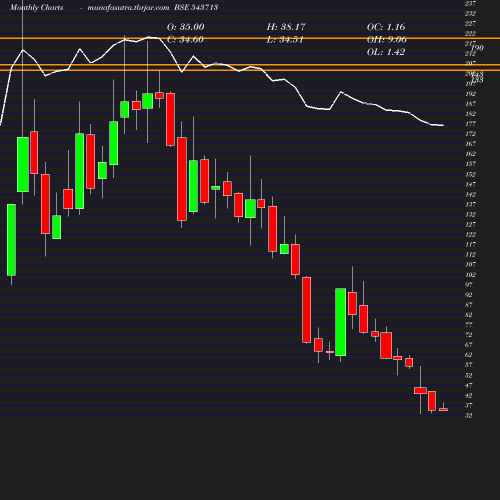Click the tall green candle spanning 62 to 95
The width and height of the screenshot is (500, 500).
pos(340,322)
